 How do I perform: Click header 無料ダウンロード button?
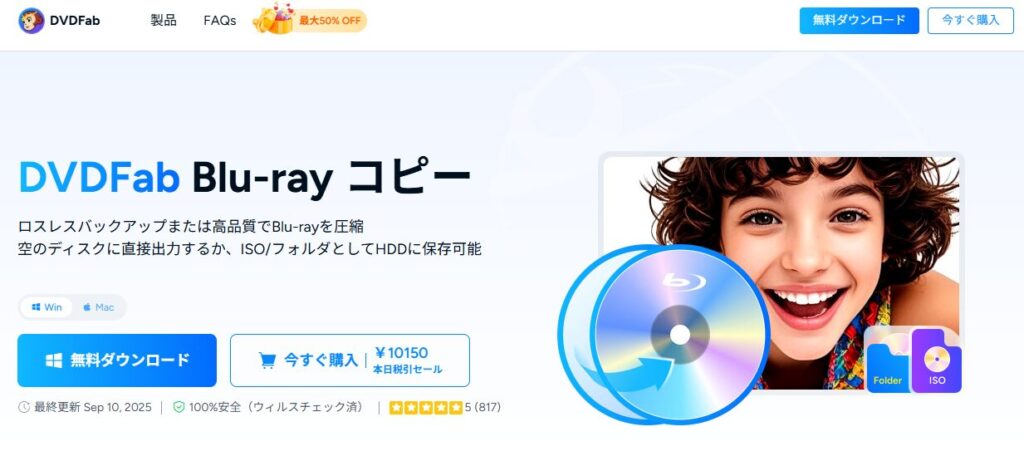tap(859, 20)
